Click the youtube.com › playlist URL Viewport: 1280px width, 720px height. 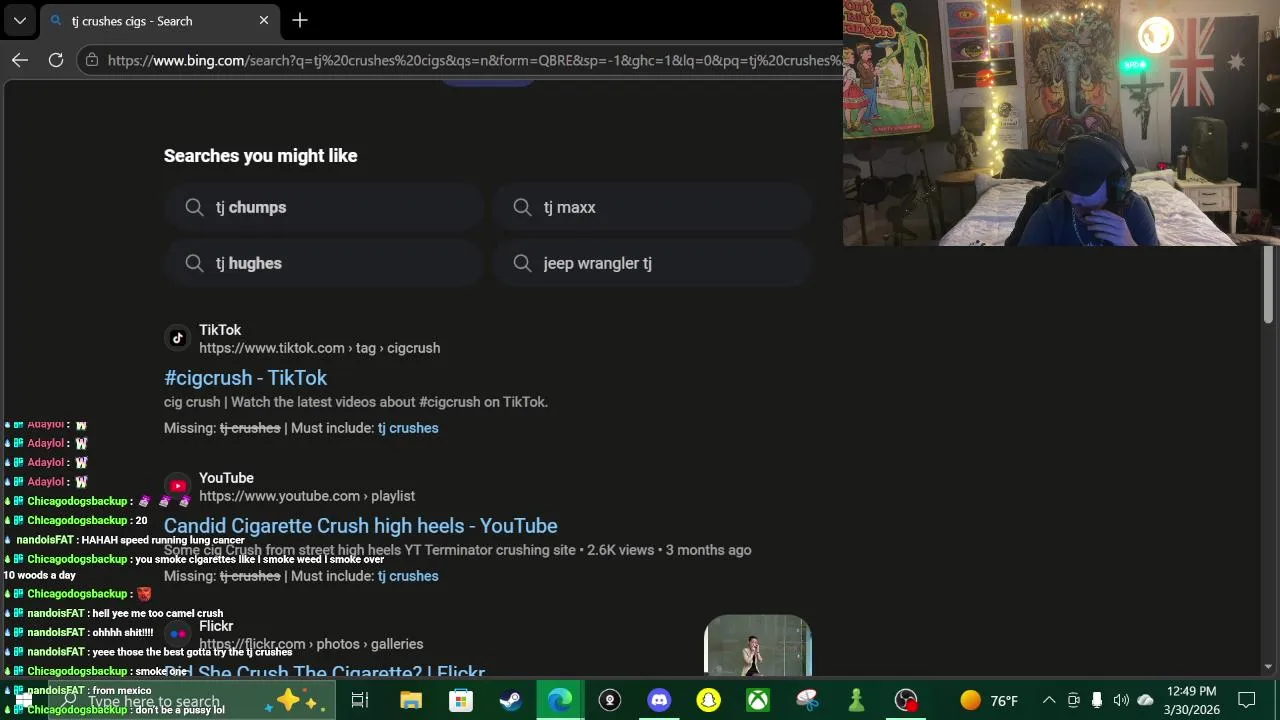[307, 496]
